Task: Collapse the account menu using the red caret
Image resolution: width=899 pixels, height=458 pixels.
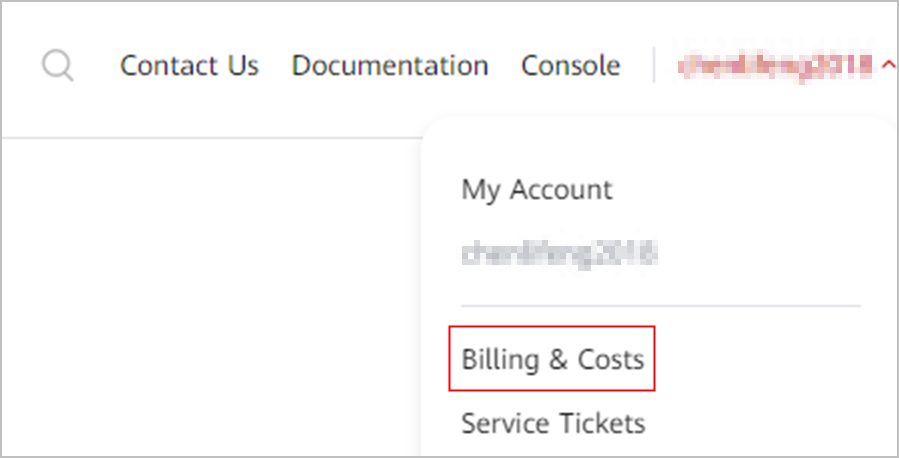Action: (889, 66)
